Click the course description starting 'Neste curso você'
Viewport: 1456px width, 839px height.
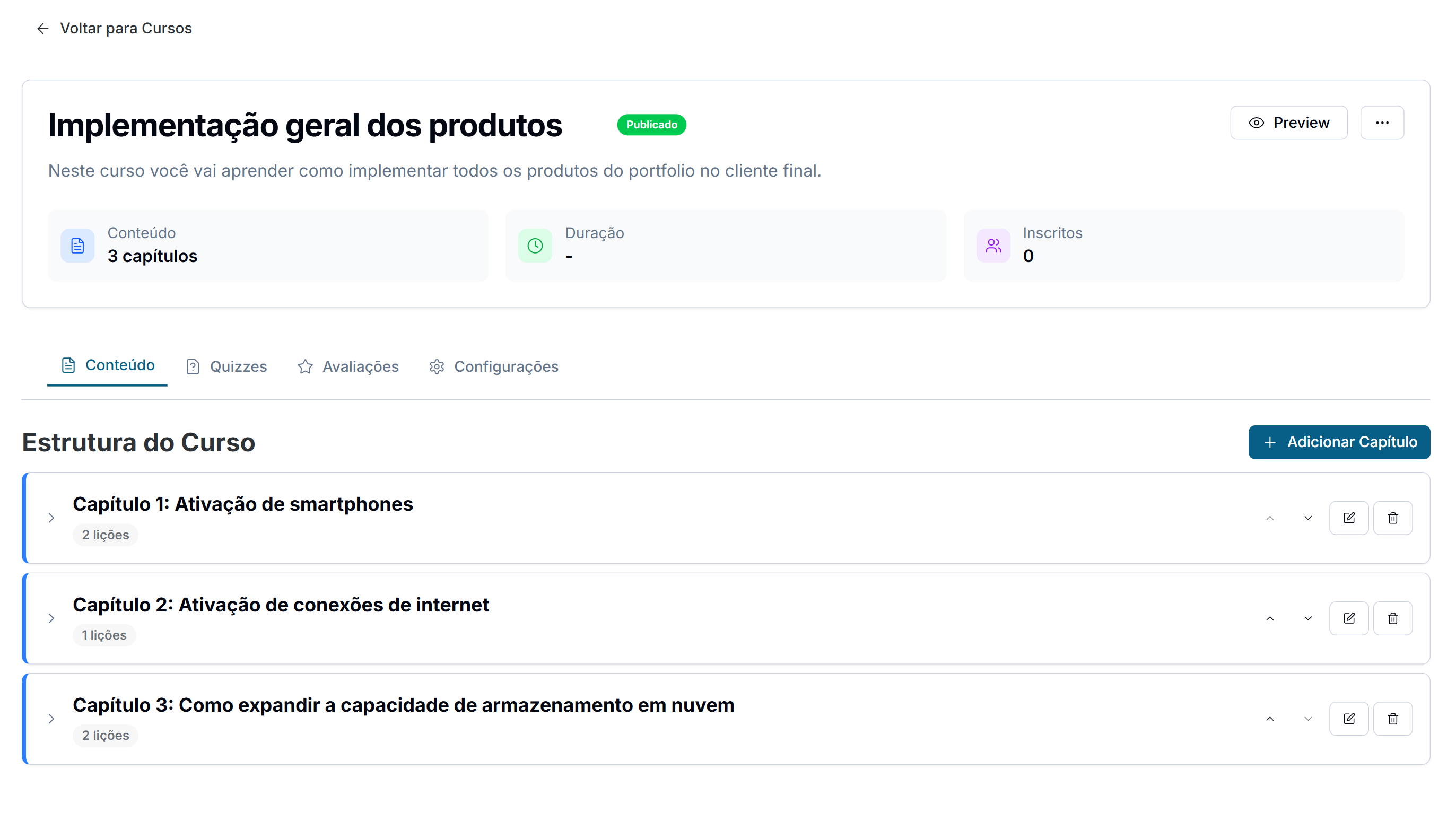click(x=434, y=171)
